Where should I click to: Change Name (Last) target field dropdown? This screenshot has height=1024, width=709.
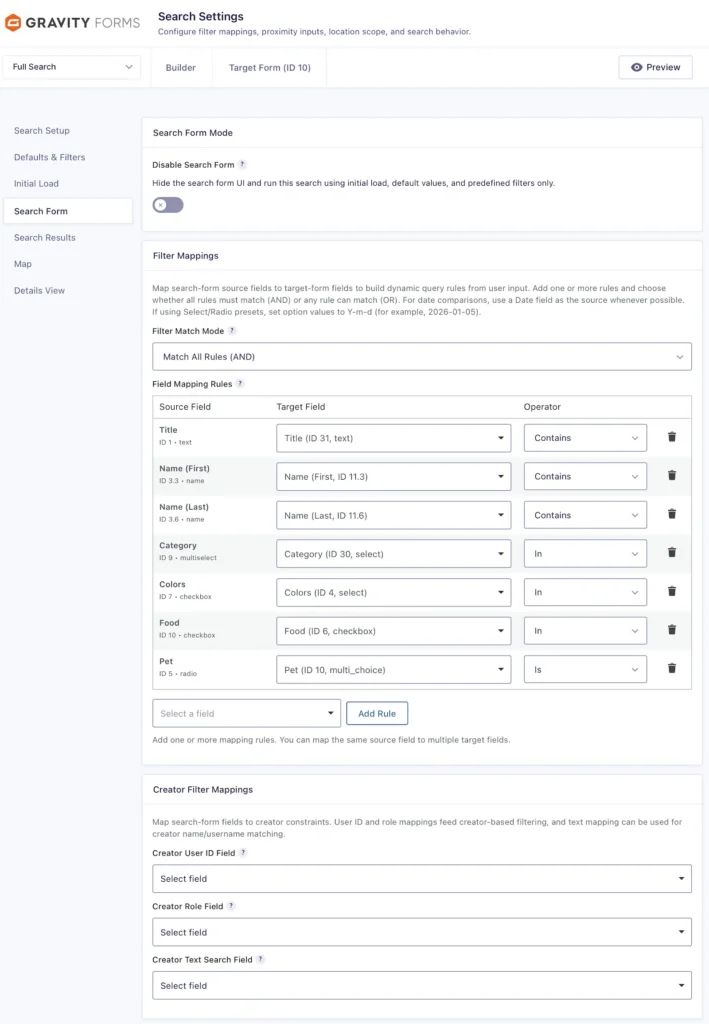(394, 515)
